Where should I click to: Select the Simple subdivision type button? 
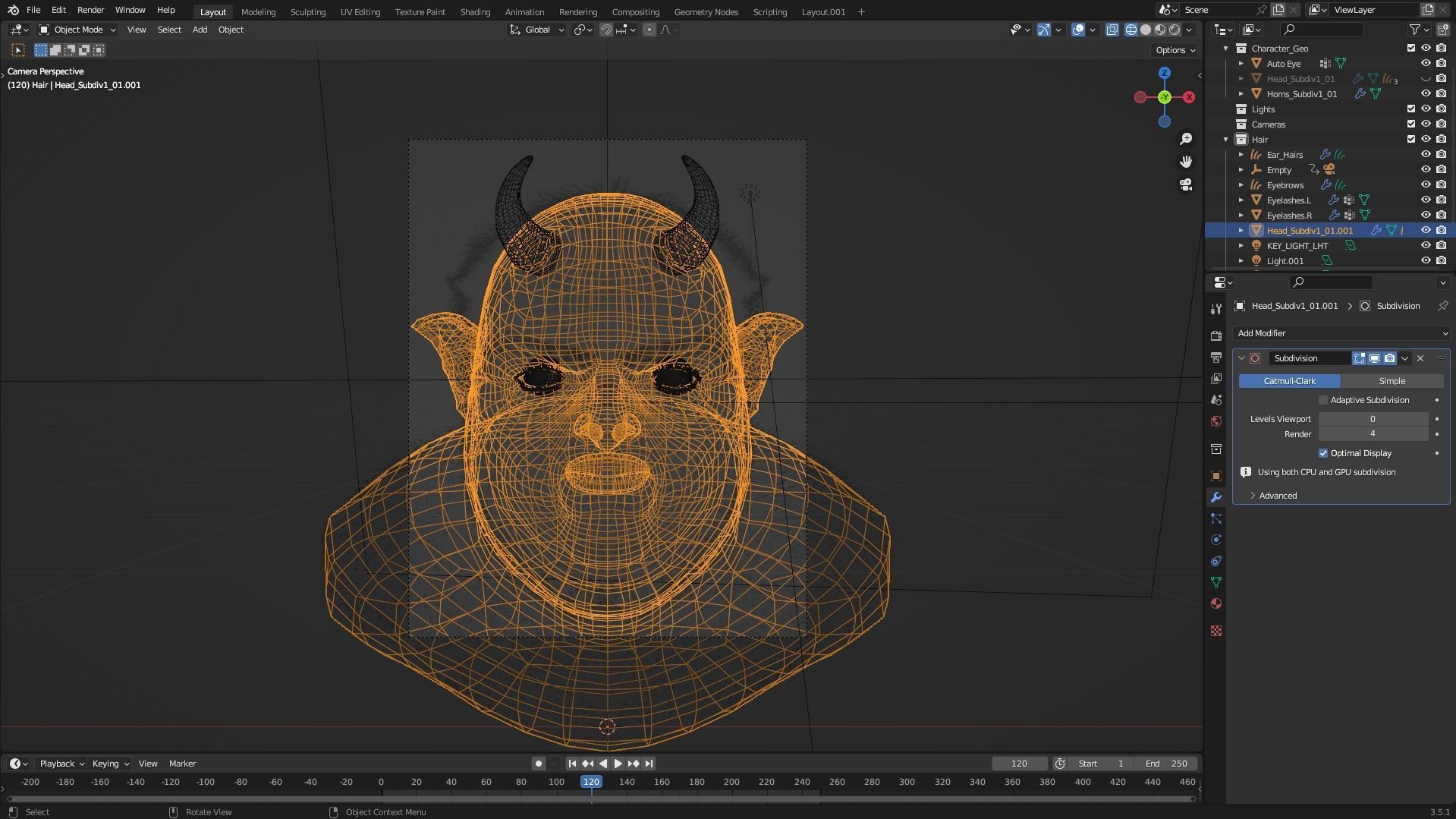pyautogui.click(x=1392, y=381)
